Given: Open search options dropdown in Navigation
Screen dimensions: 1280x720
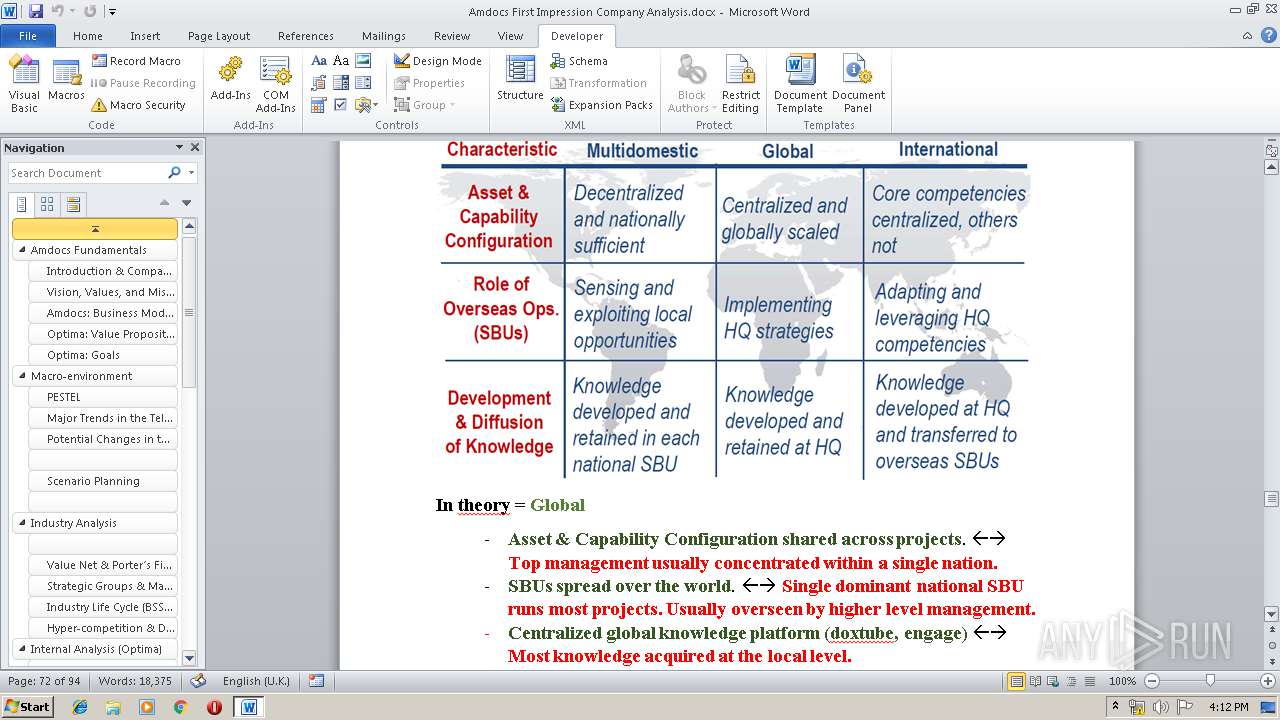Looking at the screenshot, I should 191,173.
